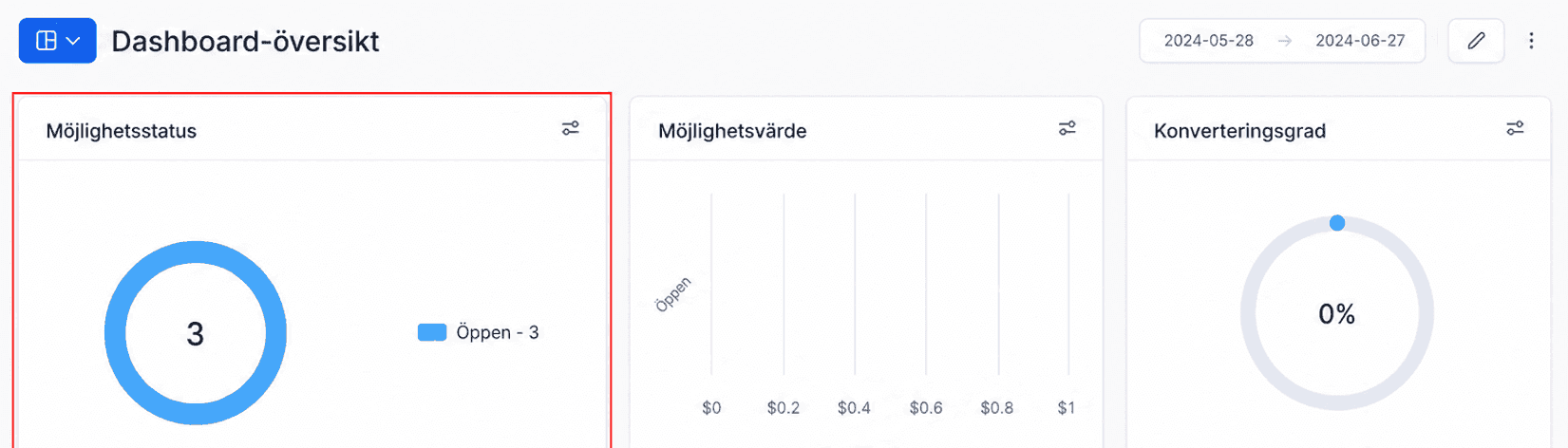The height and width of the screenshot is (448, 1568).
Task: Click the Möjlighetsstatus card title
Action: pyautogui.click(x=122, y=131)
